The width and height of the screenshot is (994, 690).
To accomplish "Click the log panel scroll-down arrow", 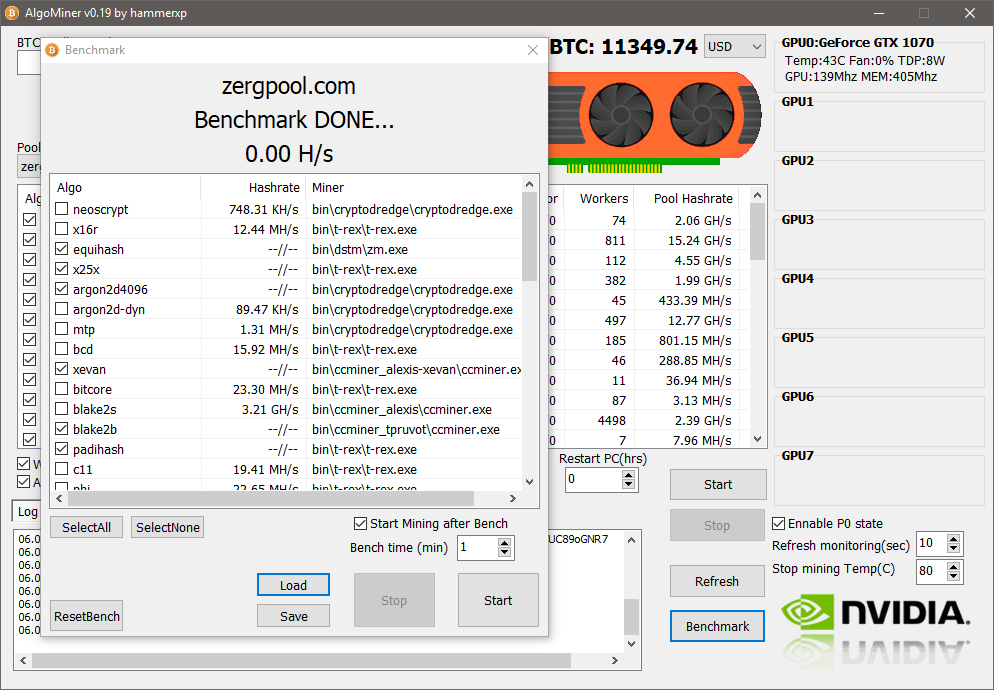I will tap(631, 644).
